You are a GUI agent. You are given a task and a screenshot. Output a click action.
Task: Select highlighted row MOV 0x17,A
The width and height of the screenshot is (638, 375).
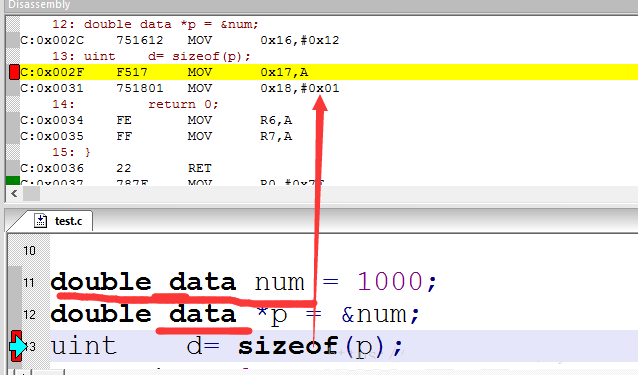click(329, 72)
